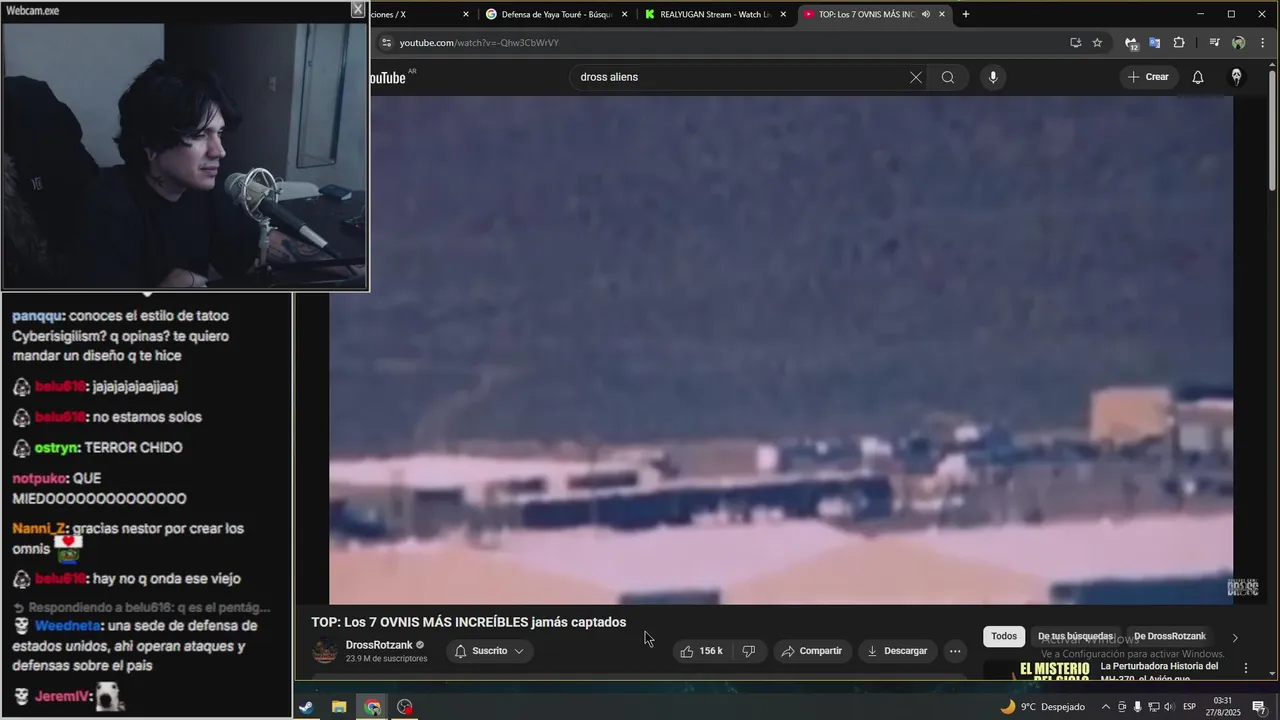This screenshot has width=1280, height=720.
Task: Click username Nanni_Z in chat
Action: point(39,529)
